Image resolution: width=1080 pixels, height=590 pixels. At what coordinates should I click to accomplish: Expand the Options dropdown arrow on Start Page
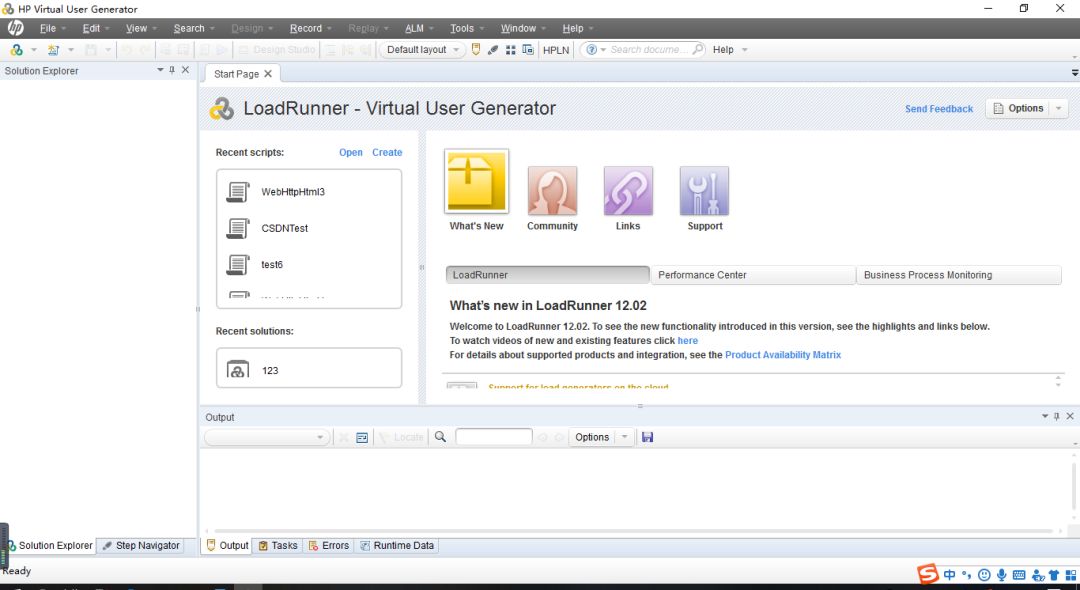click(1058, 109)
